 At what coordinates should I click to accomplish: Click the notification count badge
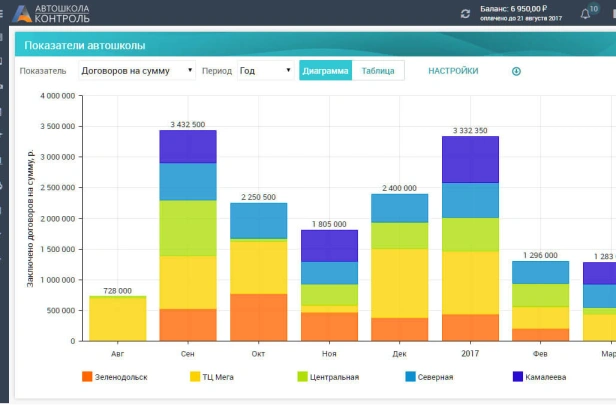point(594,8)
